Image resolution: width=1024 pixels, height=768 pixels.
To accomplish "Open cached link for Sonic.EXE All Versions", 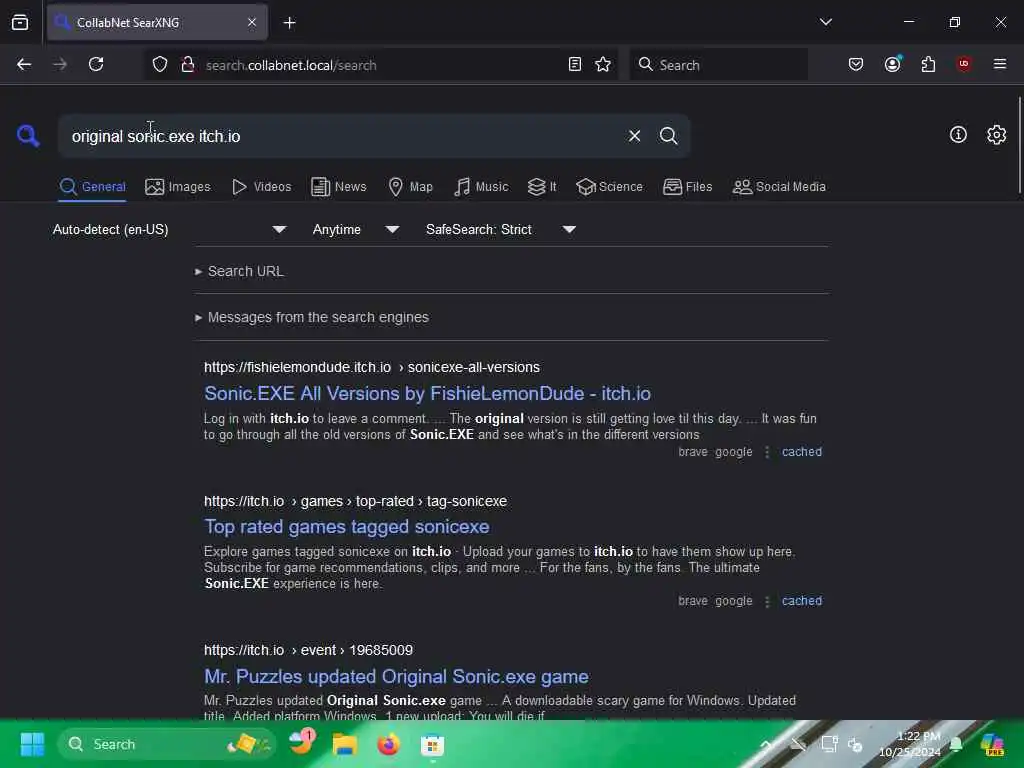I will pyautogui.click(x=801, y=452).
